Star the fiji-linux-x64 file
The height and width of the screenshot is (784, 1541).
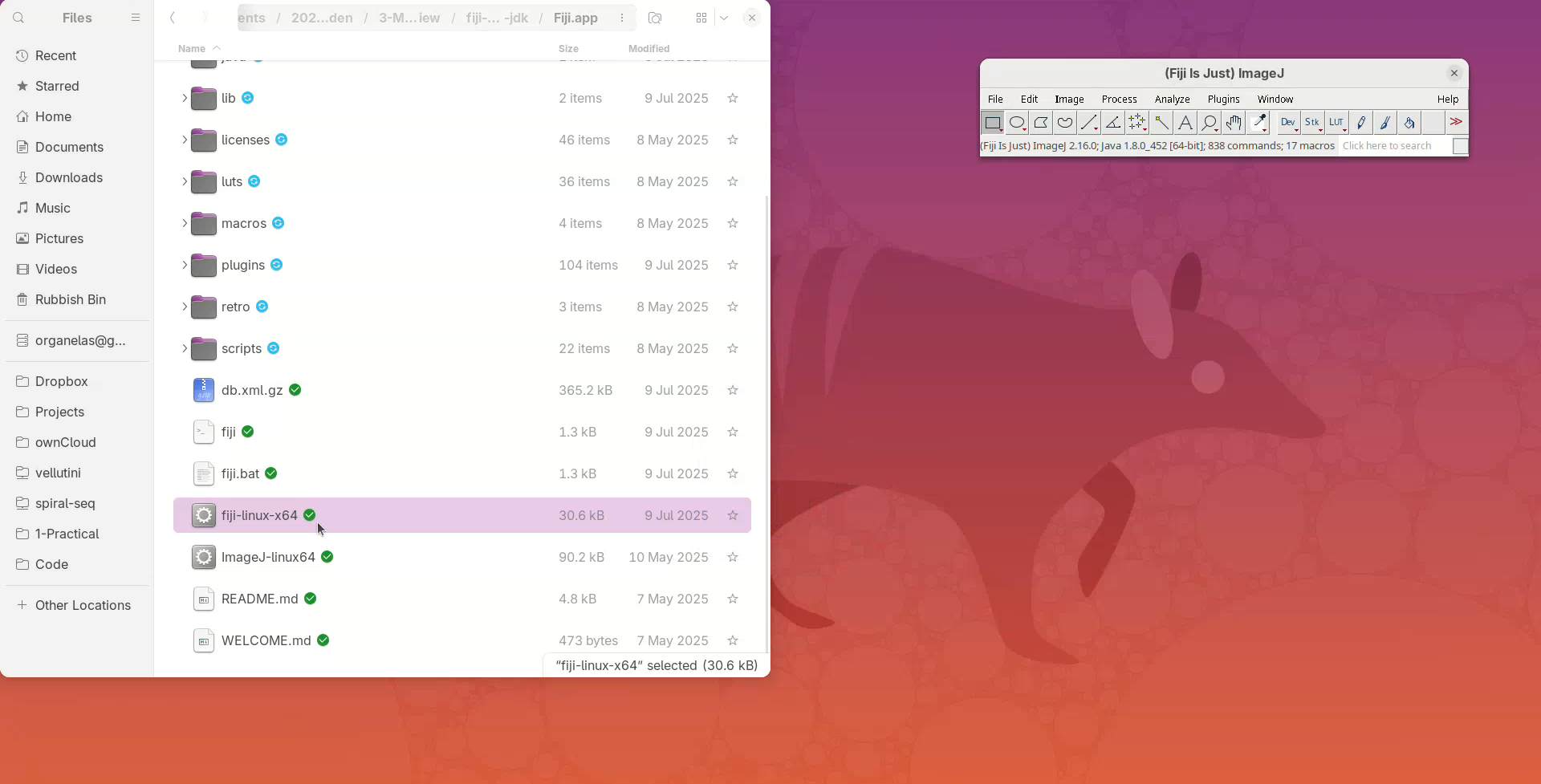pos(732,515)
